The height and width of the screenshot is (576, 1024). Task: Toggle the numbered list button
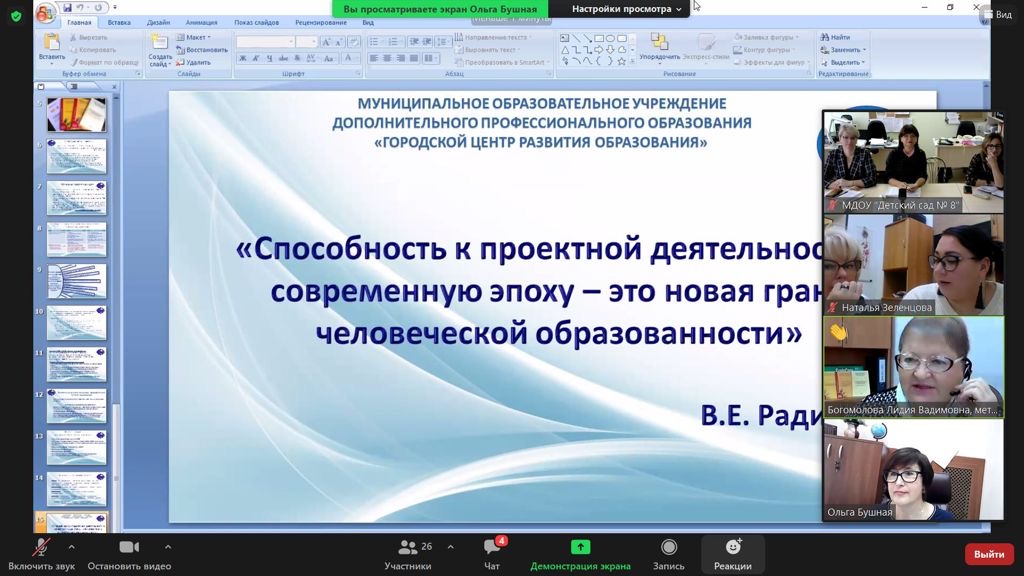(x=394, y=42)
